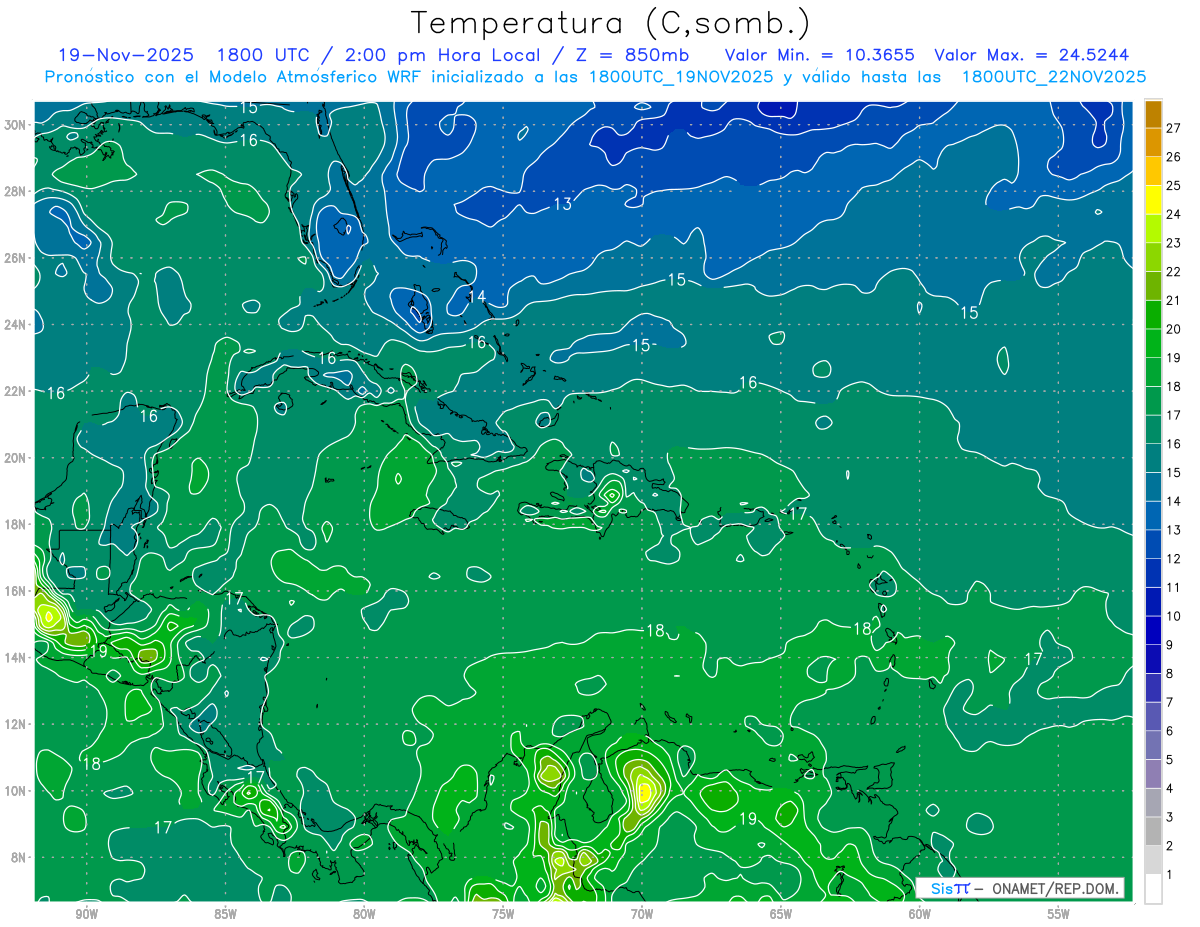The image size is (1200, 927).
Task: Click the "30N" latitude axis label
Action: pos(15,125)
